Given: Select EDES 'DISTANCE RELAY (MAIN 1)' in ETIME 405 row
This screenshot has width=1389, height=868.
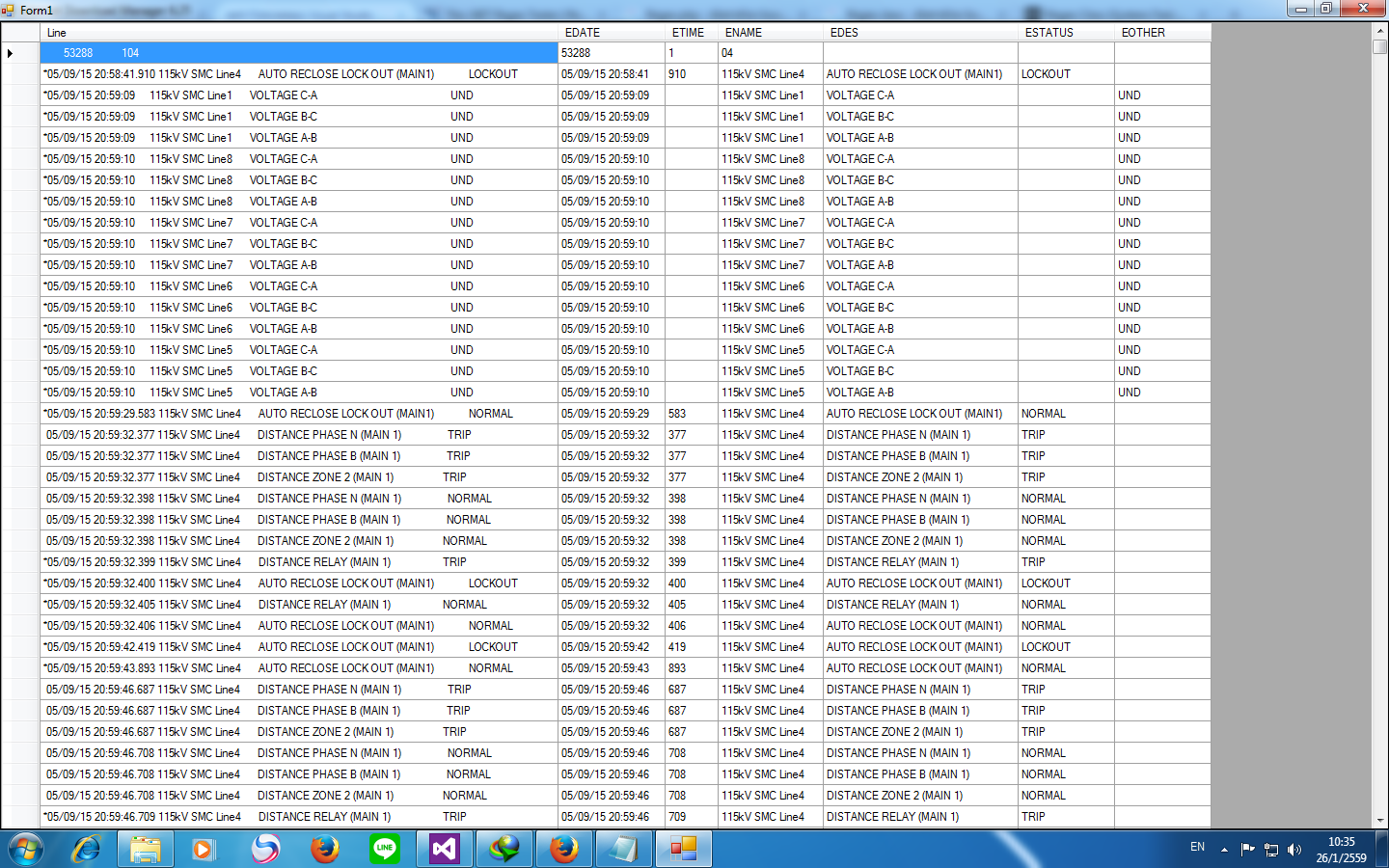Looking at the screenshot, I should [921, 605].
